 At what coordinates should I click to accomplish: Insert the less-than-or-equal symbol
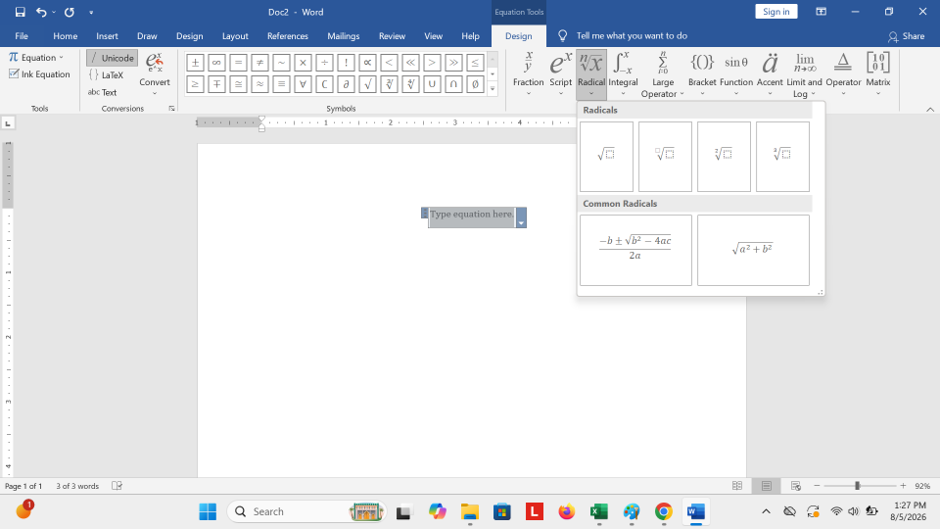[x=475, y=62]
